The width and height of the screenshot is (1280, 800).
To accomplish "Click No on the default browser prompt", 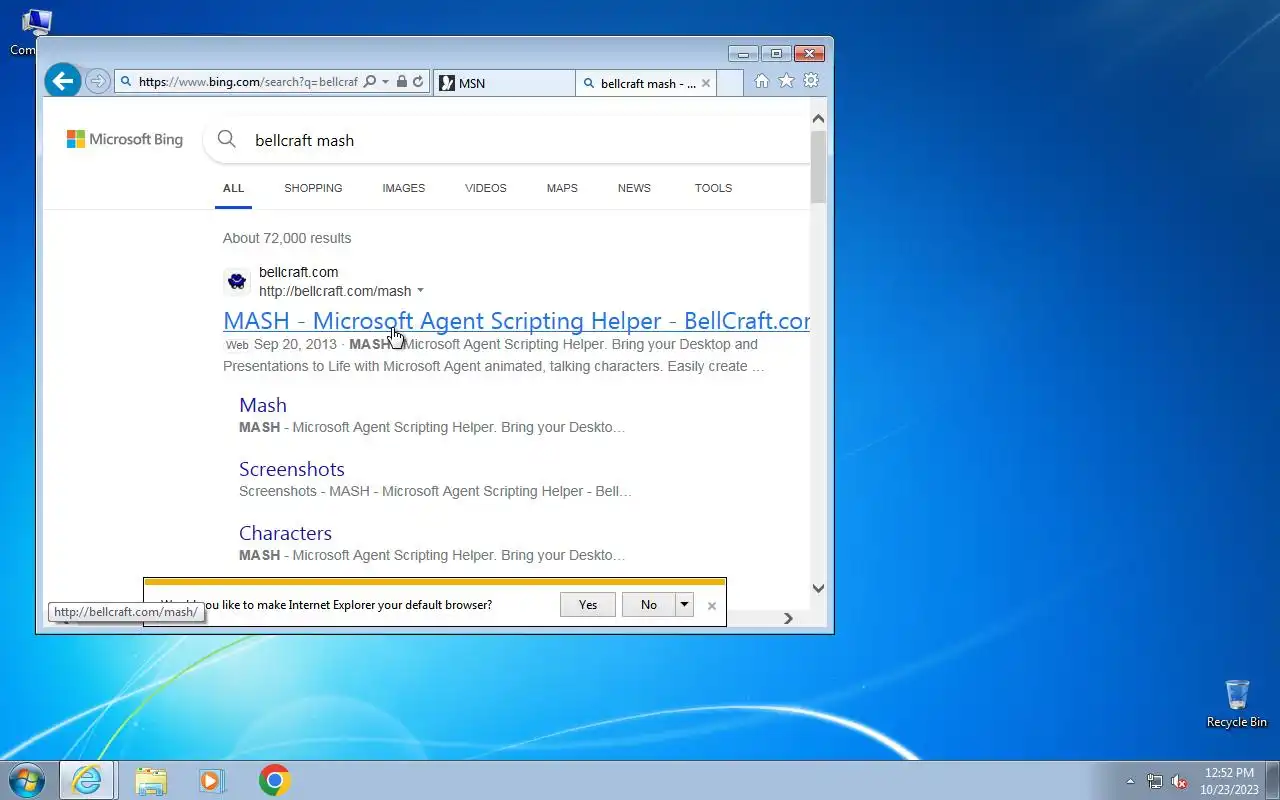I will click(x=649, y=604).
